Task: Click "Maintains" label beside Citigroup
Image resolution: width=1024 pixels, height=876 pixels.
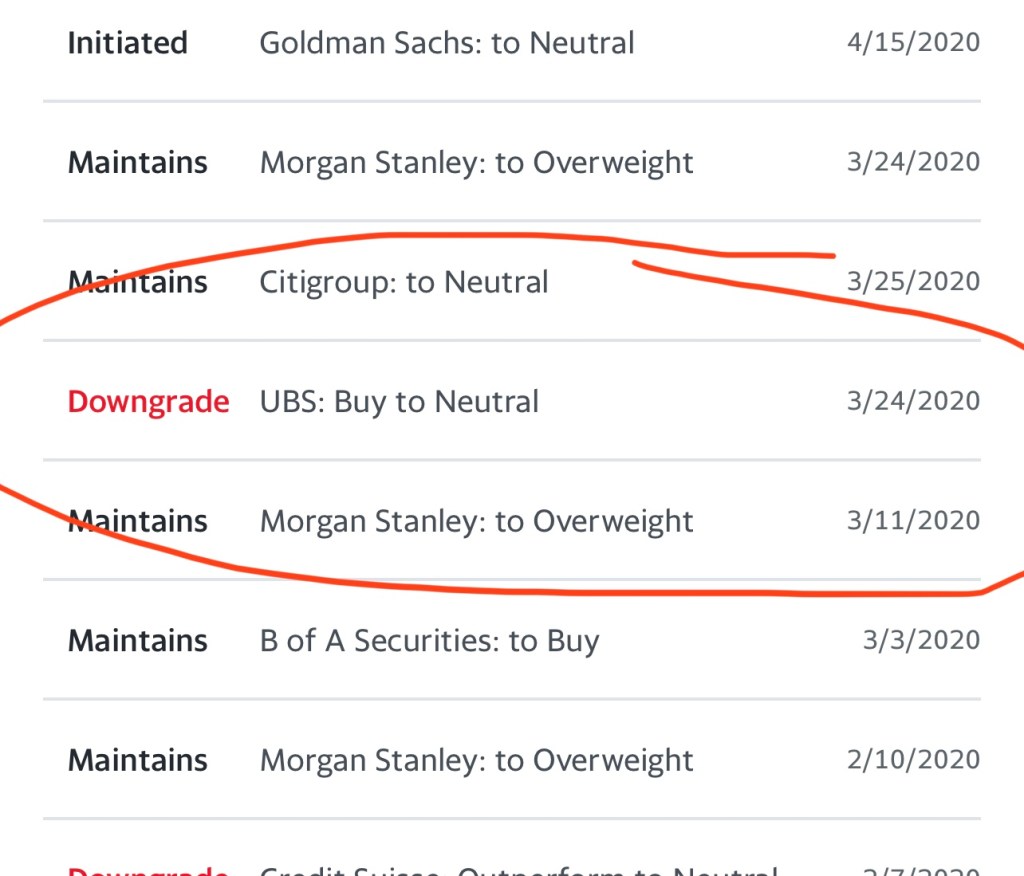Action: [x=137, y=282]
